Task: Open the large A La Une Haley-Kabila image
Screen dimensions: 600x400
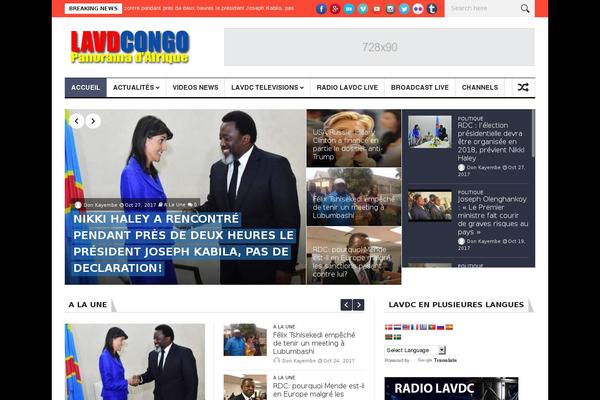Action: (135, 362)
